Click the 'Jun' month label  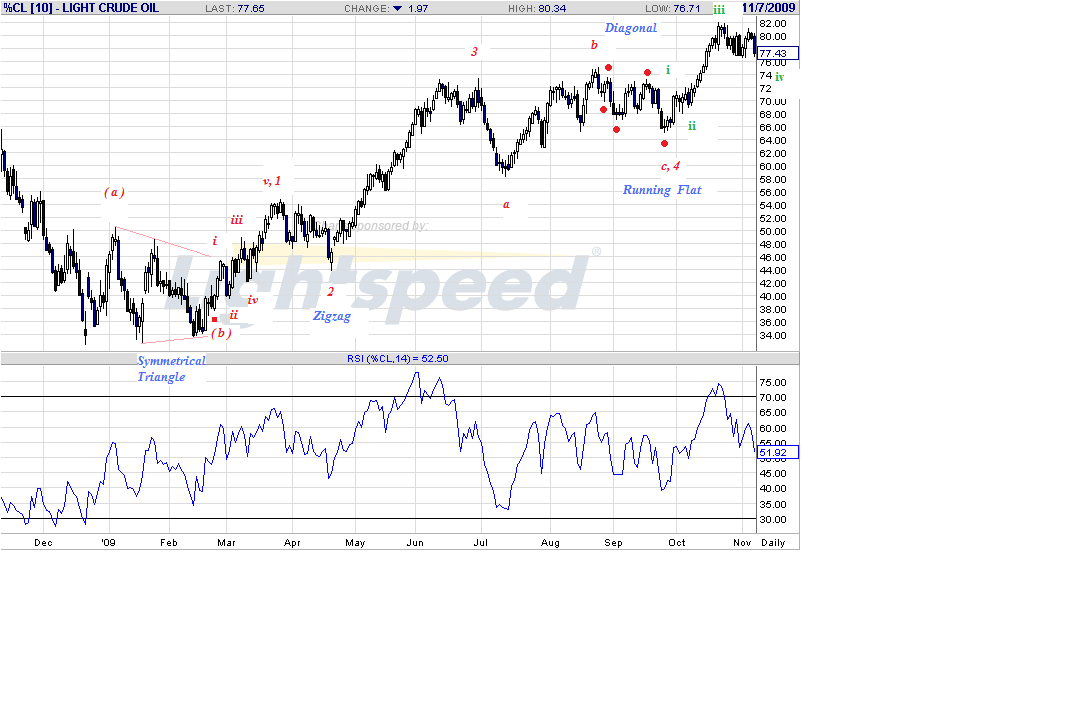pos(415,542)
